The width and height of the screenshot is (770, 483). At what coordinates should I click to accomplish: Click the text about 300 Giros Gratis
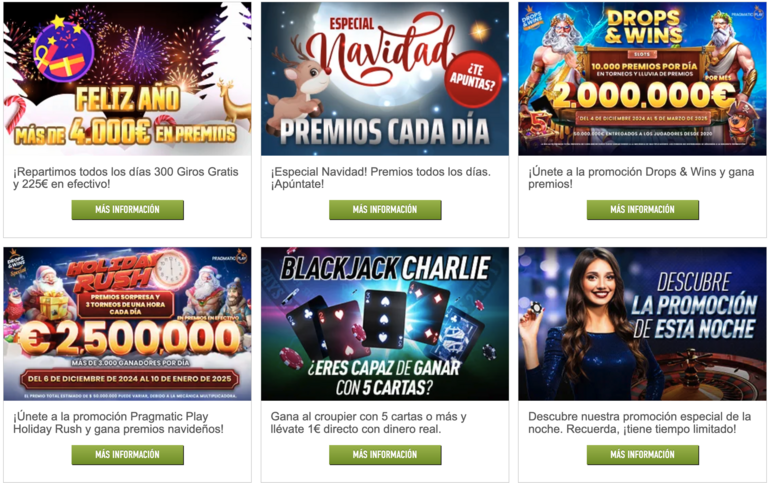(x=126, y=178)
